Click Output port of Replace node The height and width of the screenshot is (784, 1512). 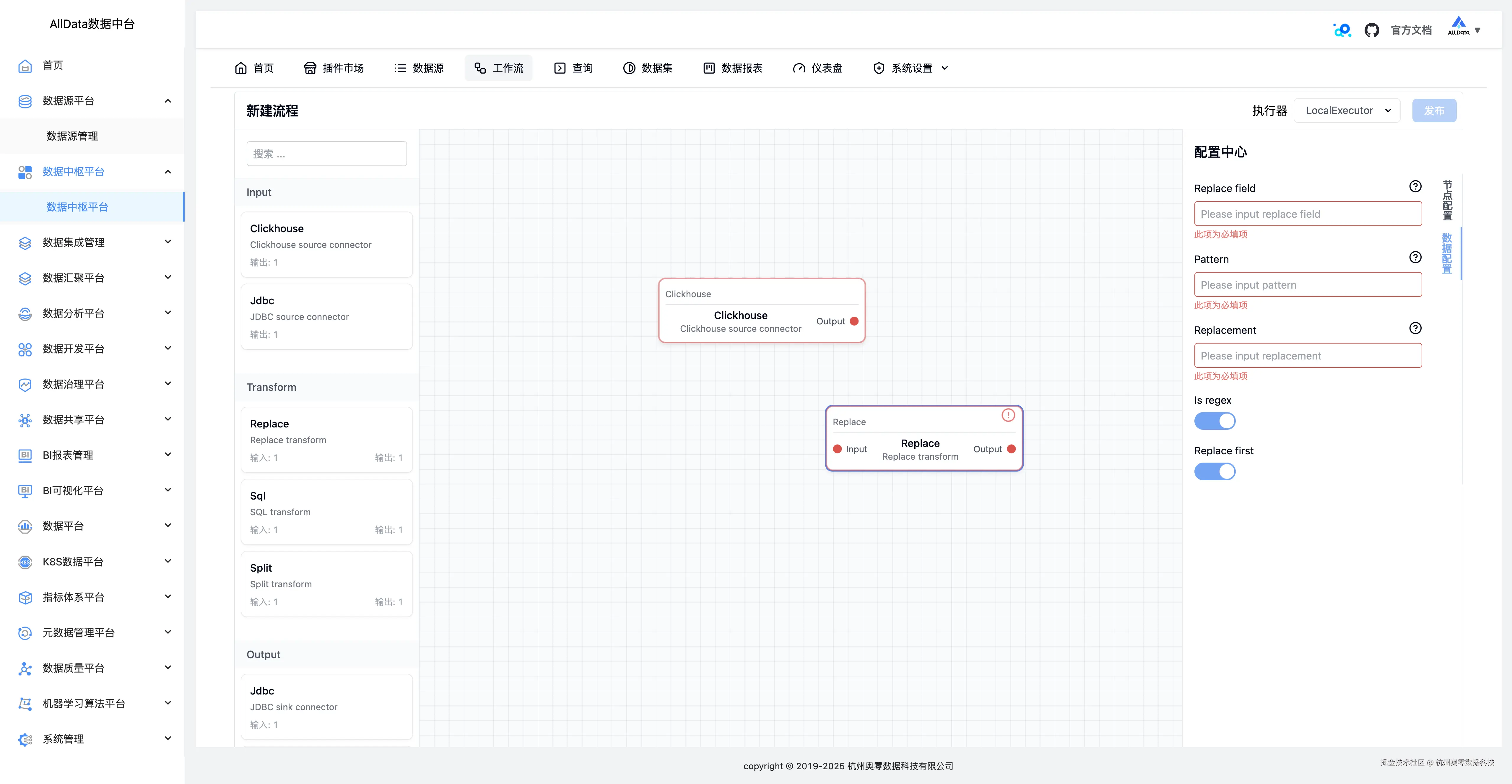coord(1011,450)
